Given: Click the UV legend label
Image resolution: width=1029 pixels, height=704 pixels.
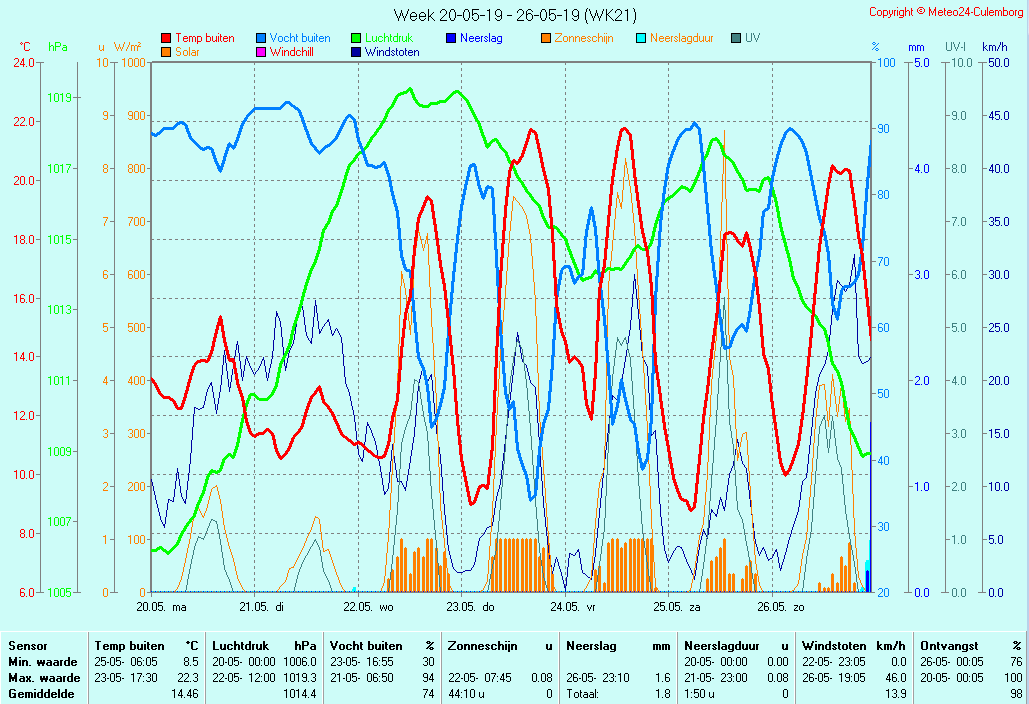Looking at the screenshot, I should tap(752, 38).
